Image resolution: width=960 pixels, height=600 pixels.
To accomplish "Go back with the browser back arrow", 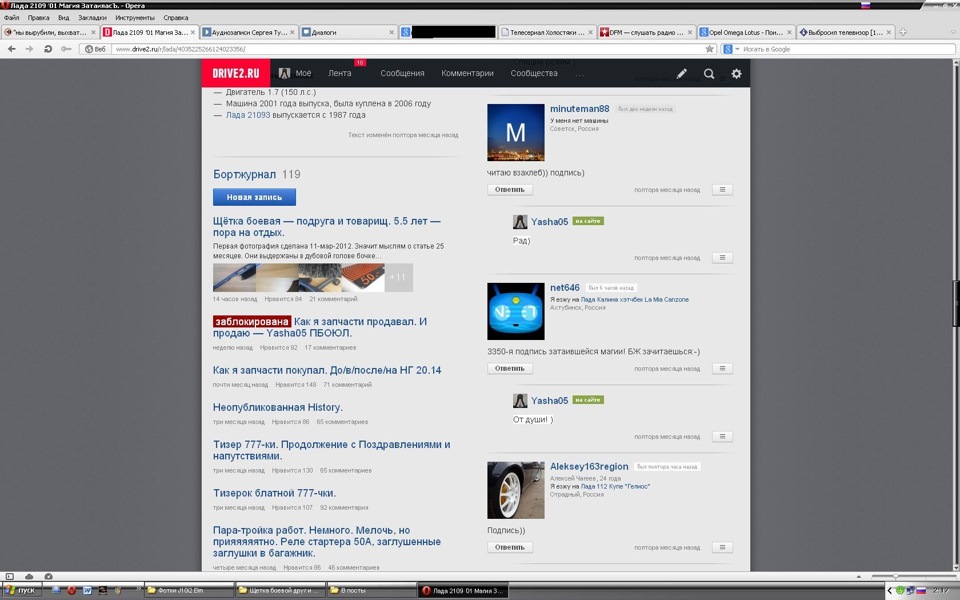I will [x=12, y=49].
